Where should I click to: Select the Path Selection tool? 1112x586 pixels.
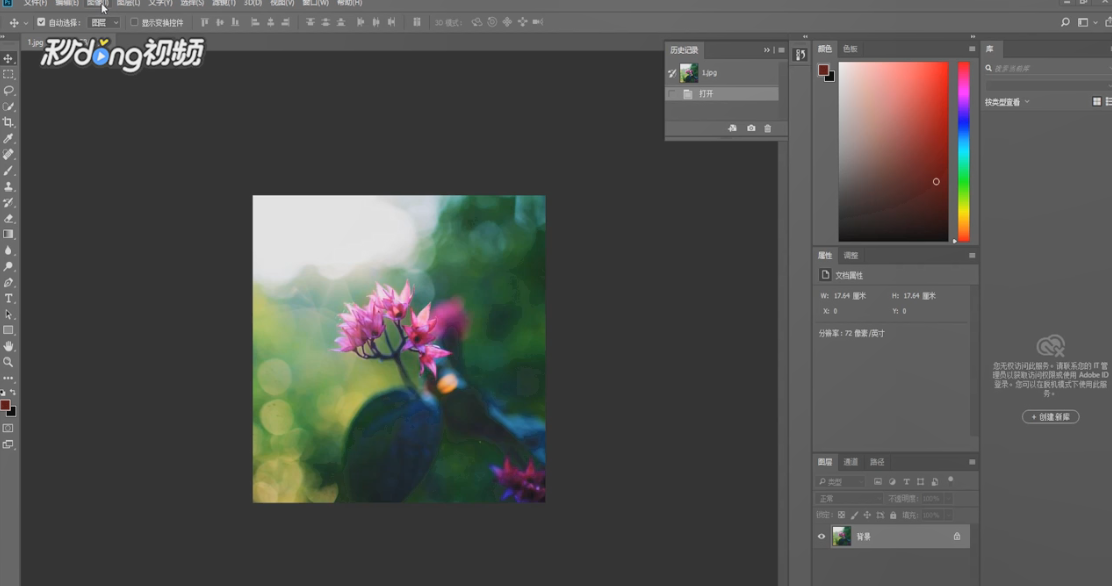click(x=9, y=314)
